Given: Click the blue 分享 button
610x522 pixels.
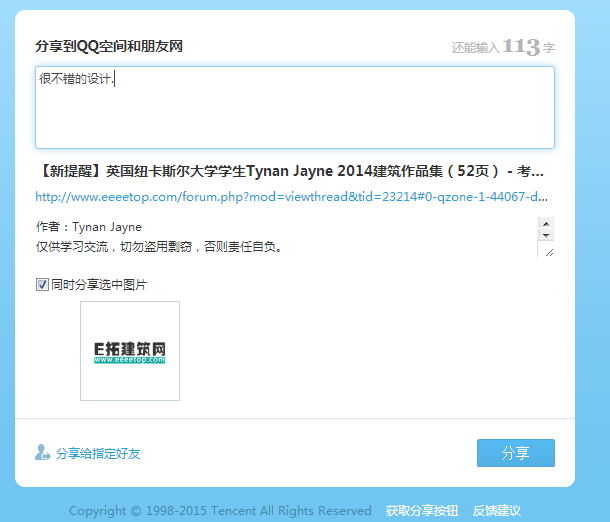Looking at the screenshot, I should (x=516, y=453).
